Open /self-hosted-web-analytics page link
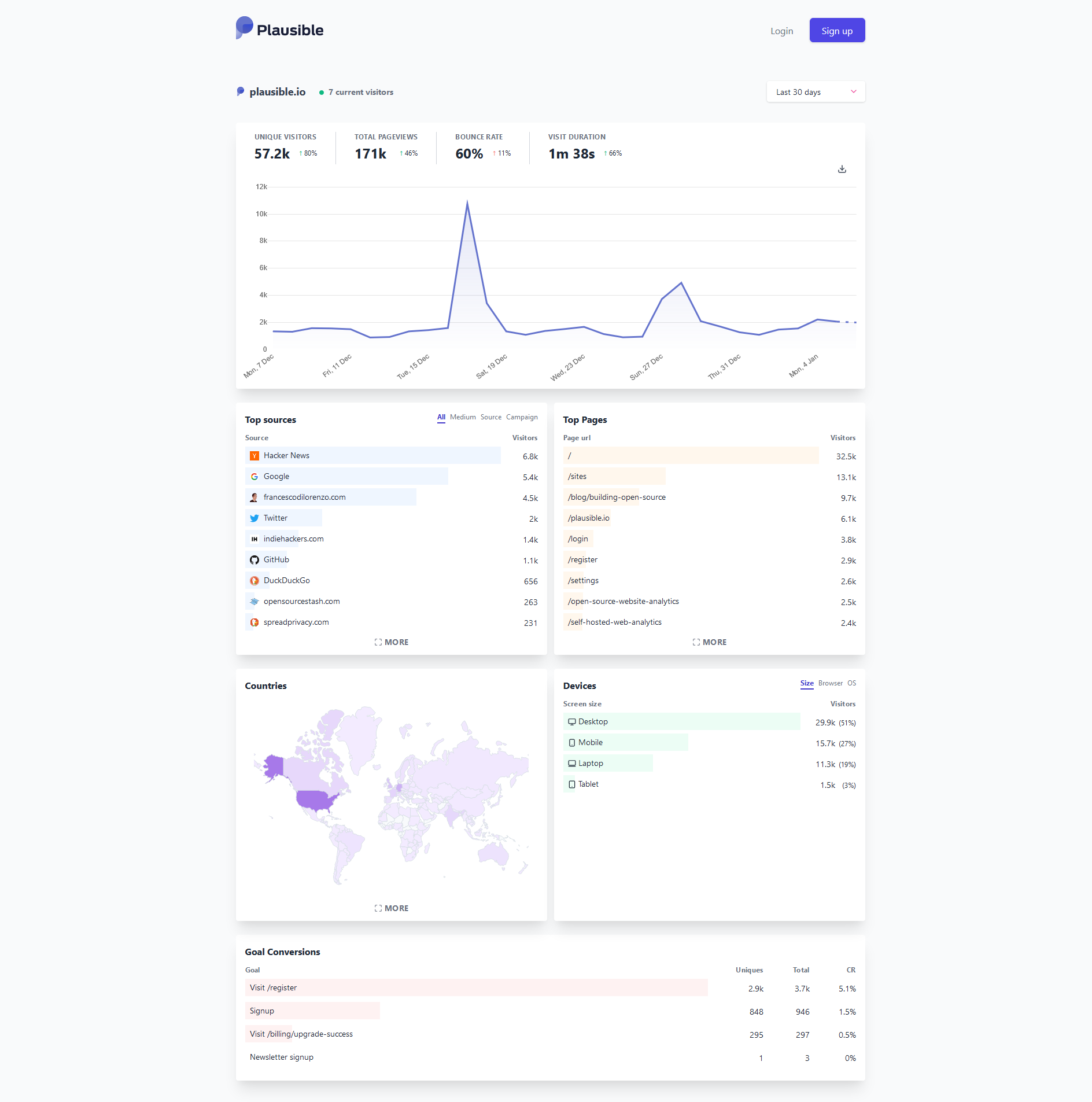 pyautogui.click(x=614, y=622)
